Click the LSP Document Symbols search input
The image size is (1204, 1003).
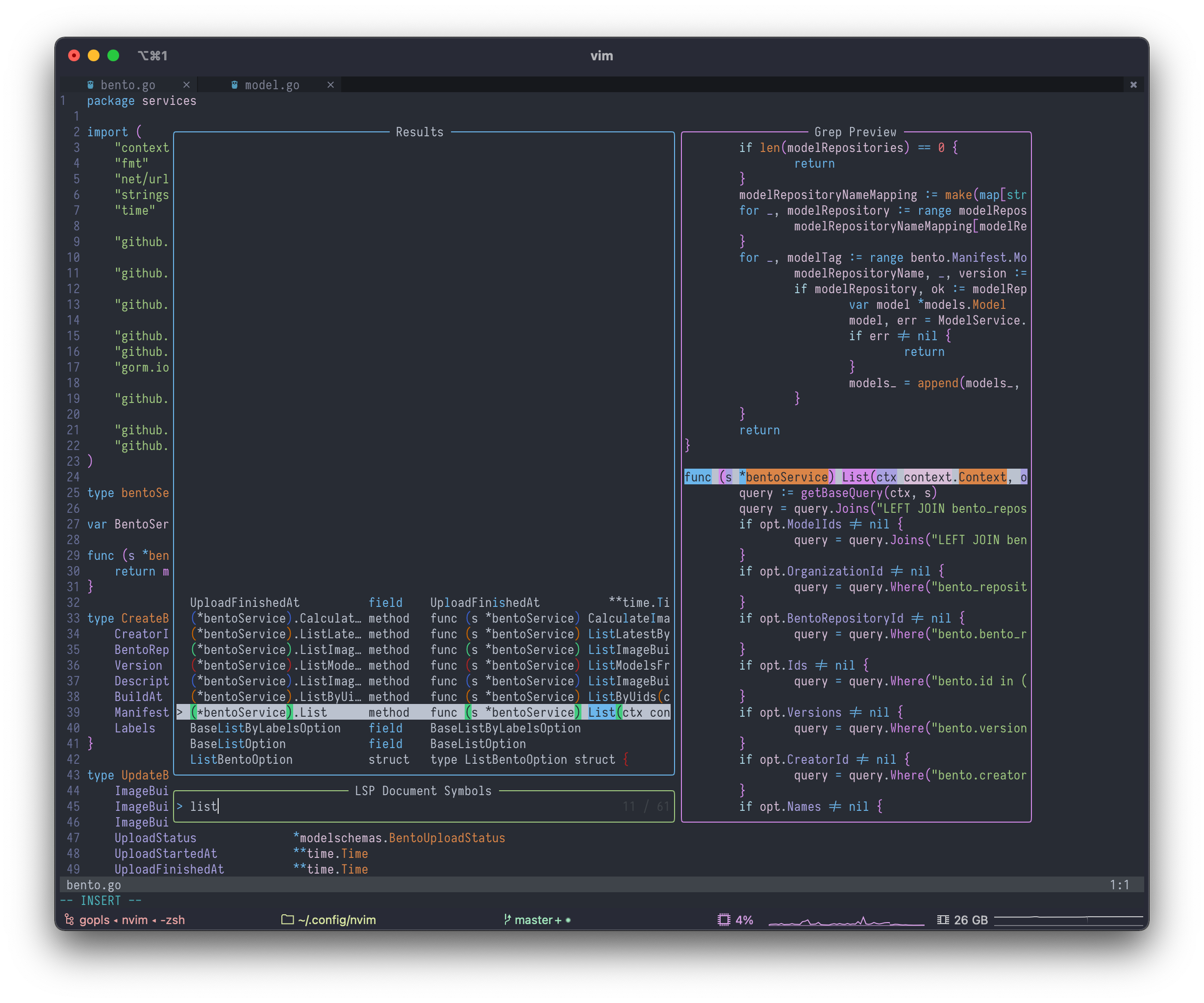pyautogui.click(x=401, y=806)
